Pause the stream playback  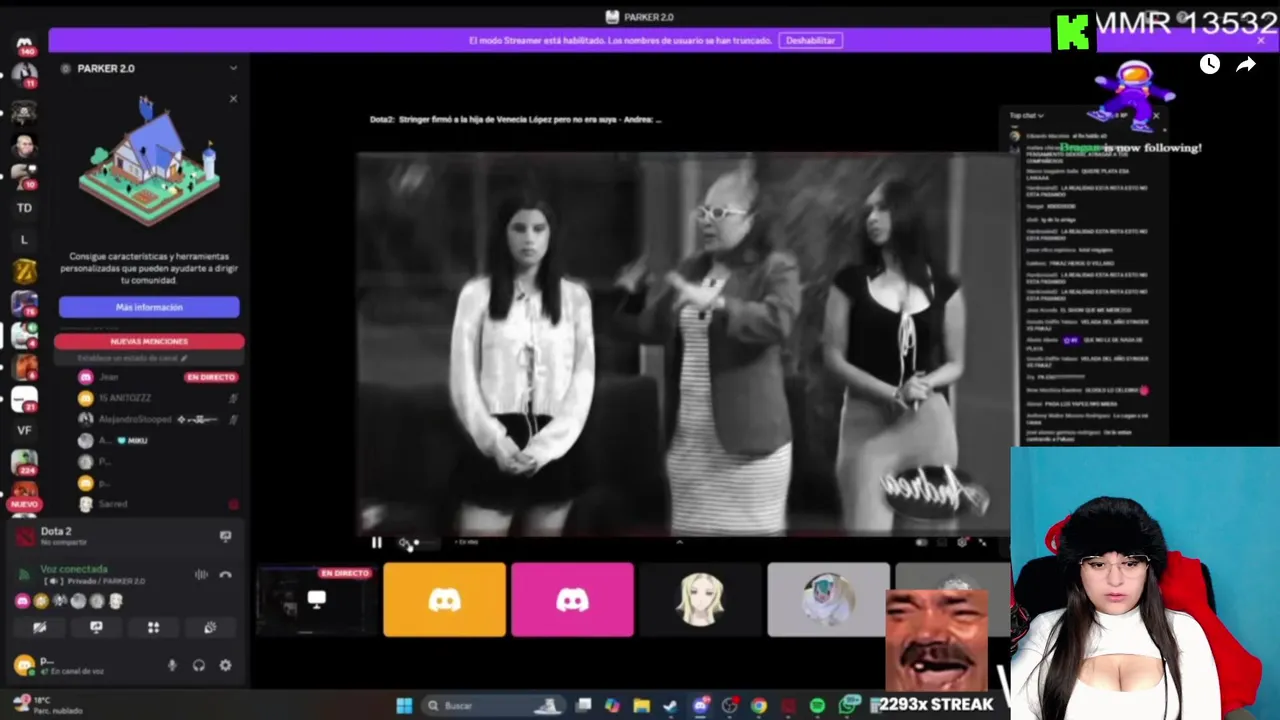click(x=376, y=542)
